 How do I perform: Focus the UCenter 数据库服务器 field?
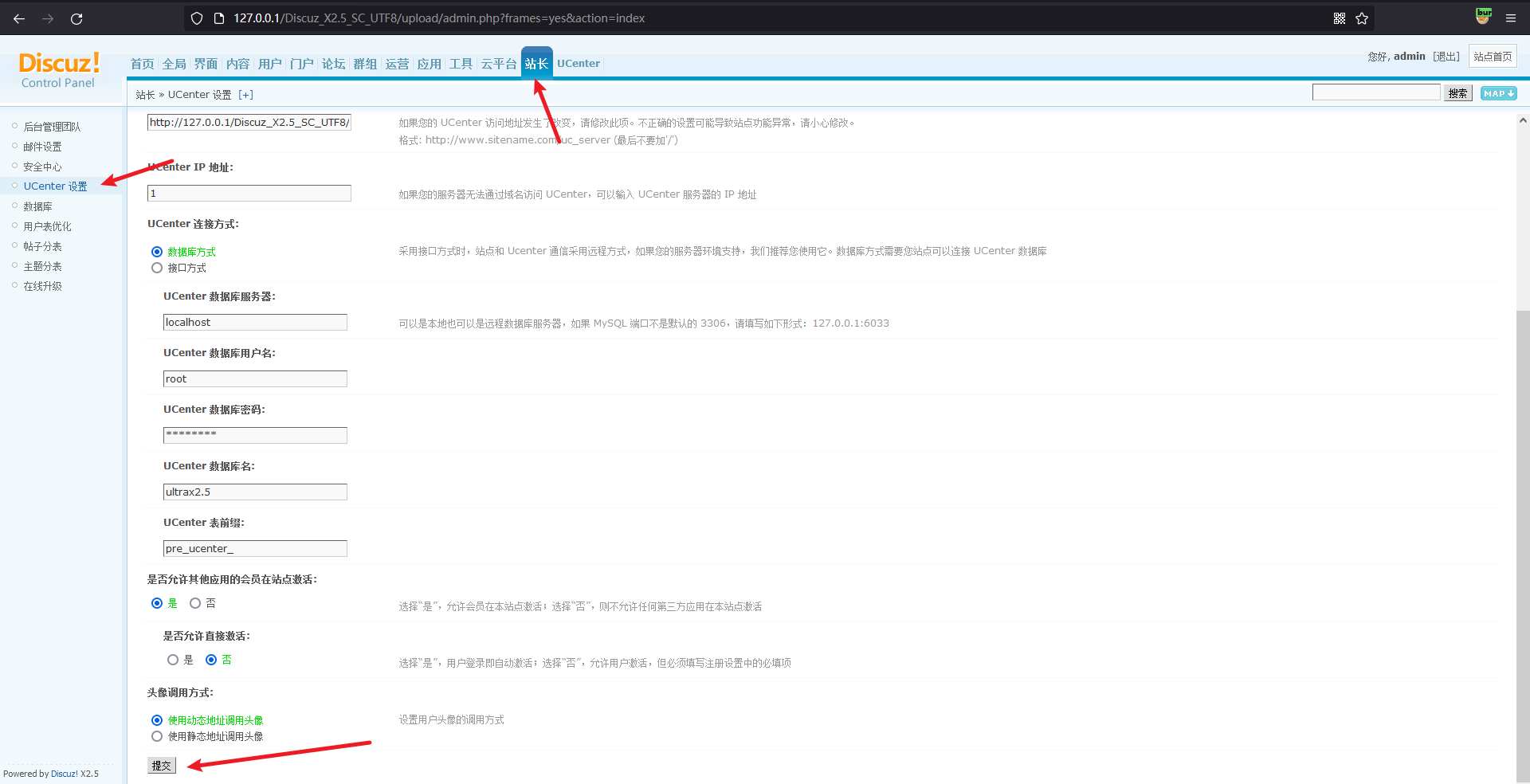click(255, 322)
